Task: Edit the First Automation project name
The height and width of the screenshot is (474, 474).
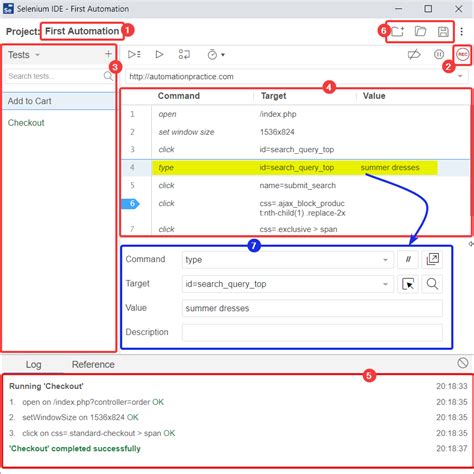Action: tap(82, 31)
